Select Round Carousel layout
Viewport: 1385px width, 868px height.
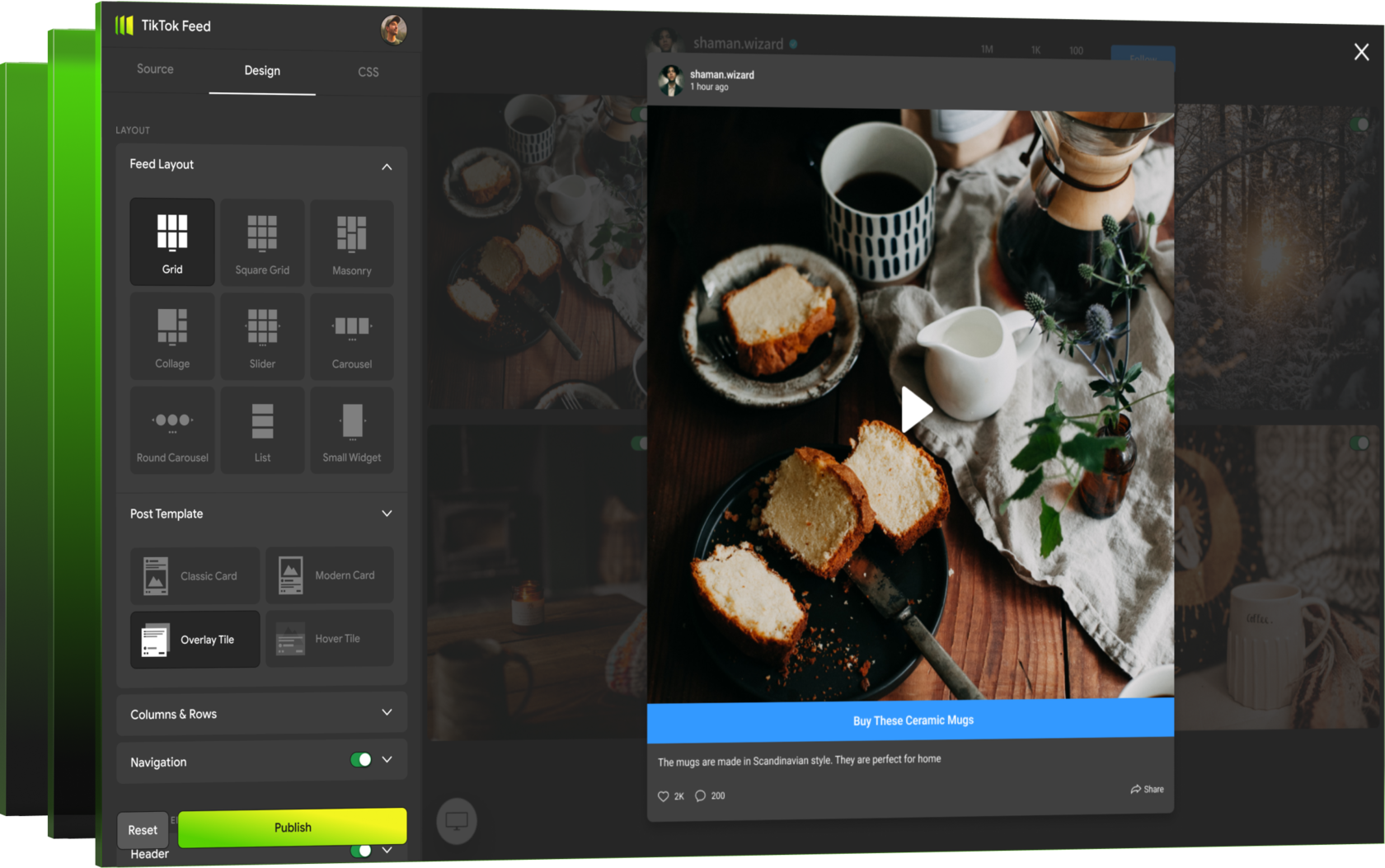[x=172, y=430]
